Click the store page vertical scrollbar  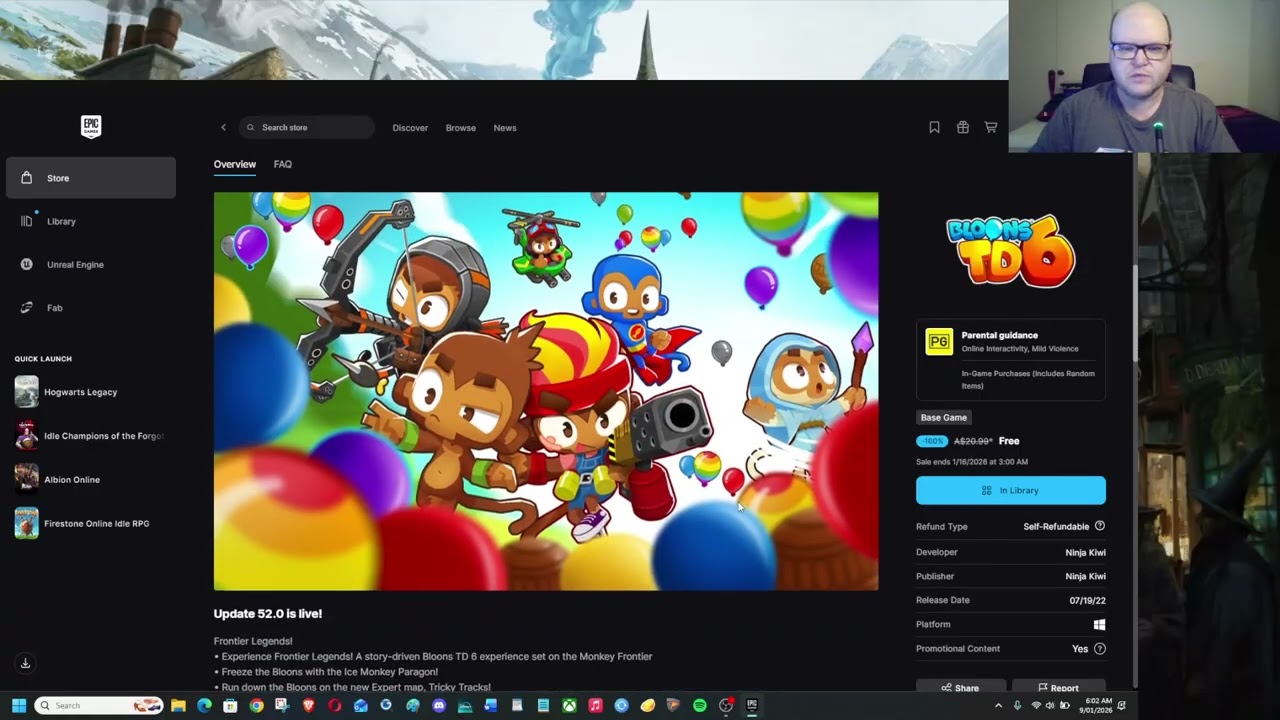pyautogui.click(x=1134, y=315)
